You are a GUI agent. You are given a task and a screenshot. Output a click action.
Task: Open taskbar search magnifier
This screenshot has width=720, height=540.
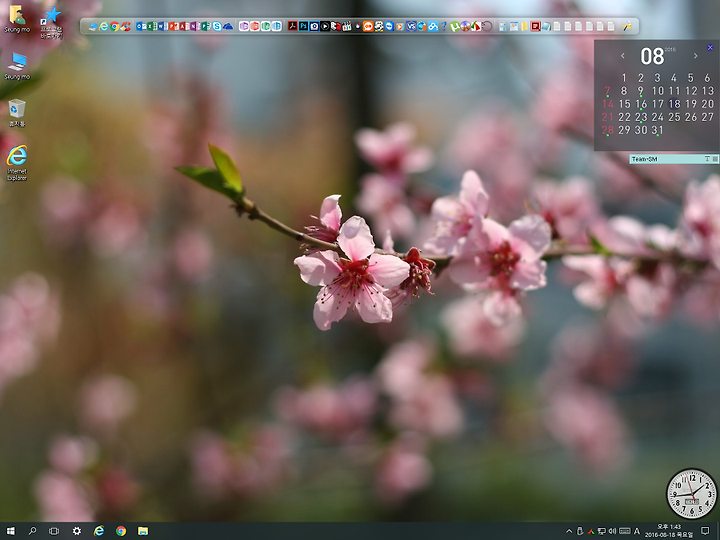coord(32,531)
